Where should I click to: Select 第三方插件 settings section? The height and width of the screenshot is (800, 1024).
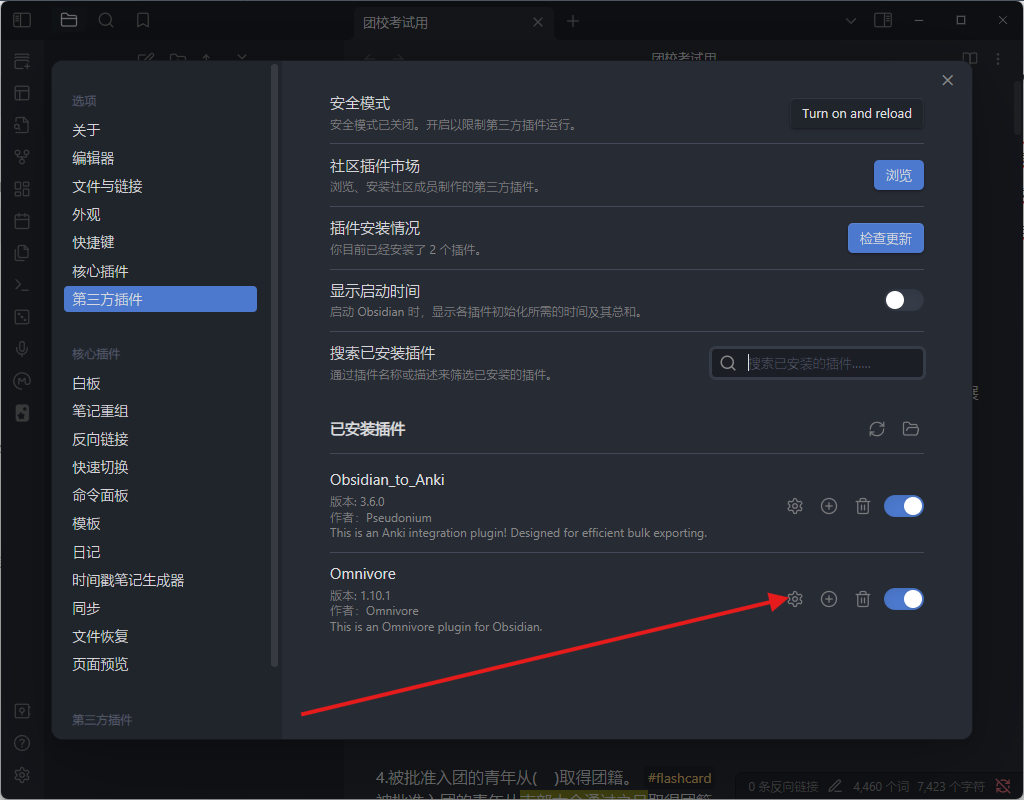(x=161, y=299)
